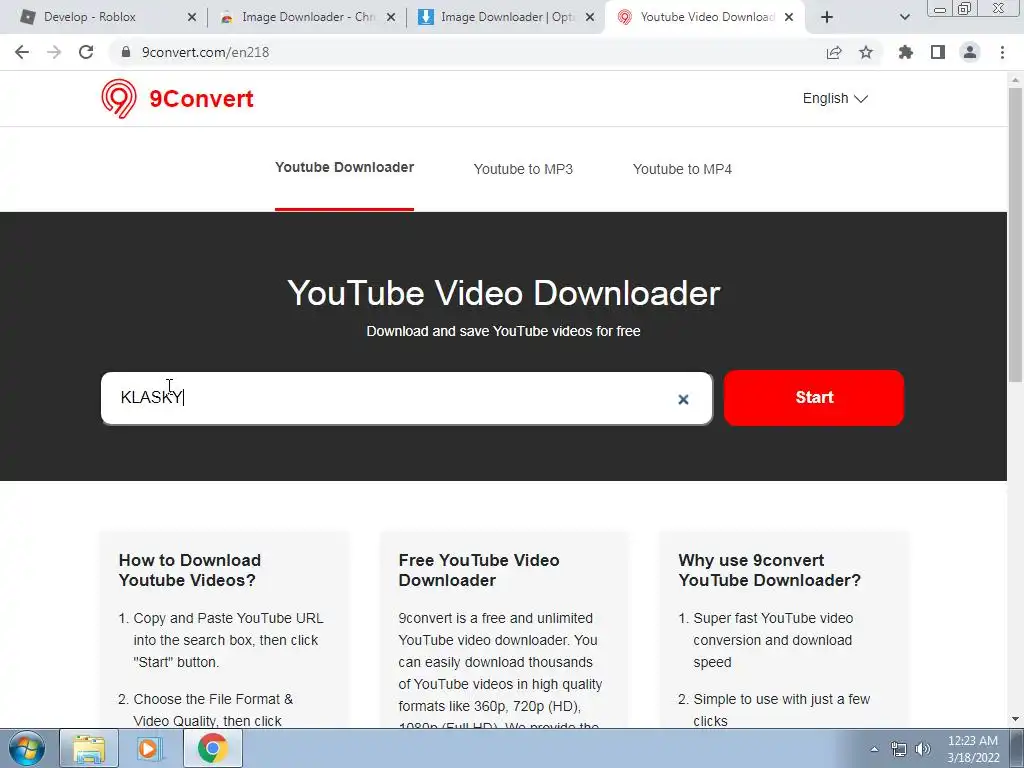Viewport: 1024px width, 768px height.
Task: Open a new tab with the plus button
Action: [827, 17]
